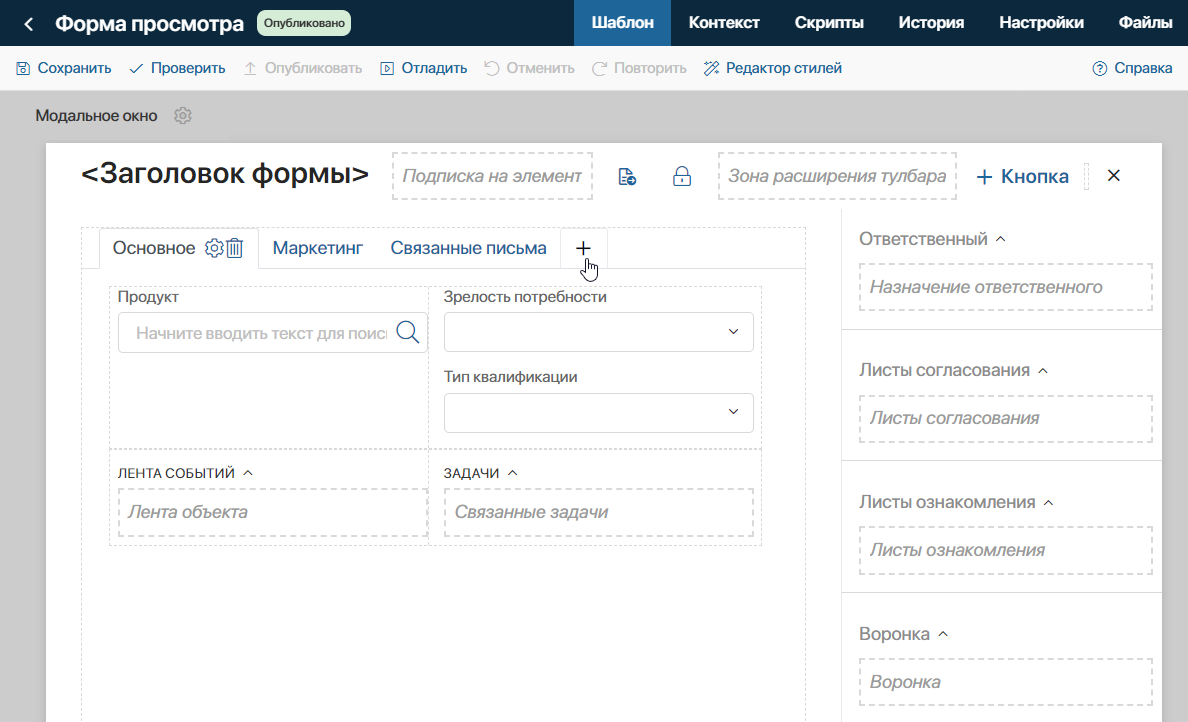Close the modal form with X

[1114, 176]
